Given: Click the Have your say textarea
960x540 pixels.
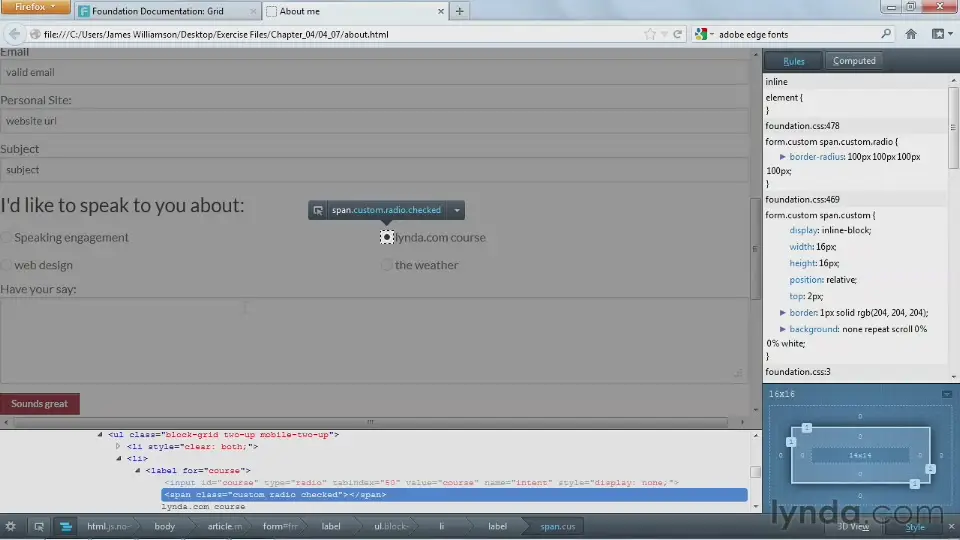Looking at the screenshot, I should click(x=374, y=340).
